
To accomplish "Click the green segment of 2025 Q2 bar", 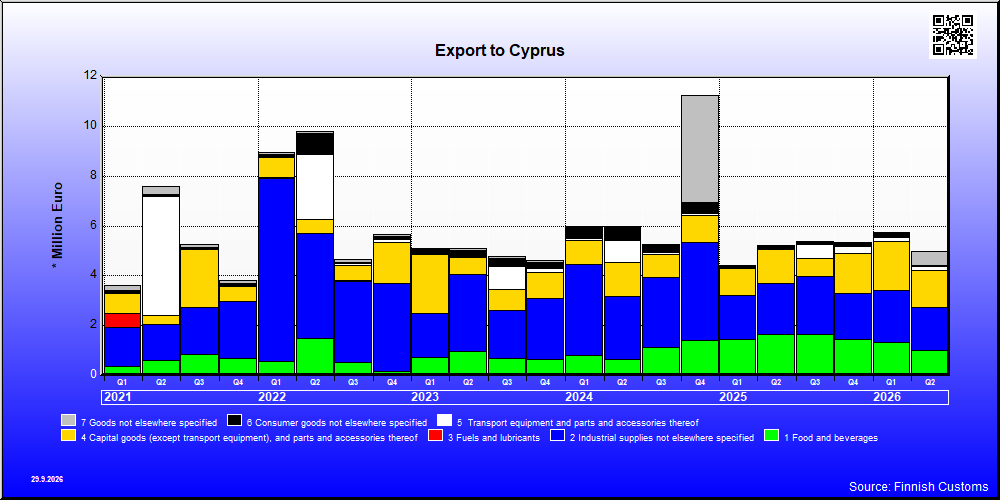I will pyautogui.click(x=776, y=354).
